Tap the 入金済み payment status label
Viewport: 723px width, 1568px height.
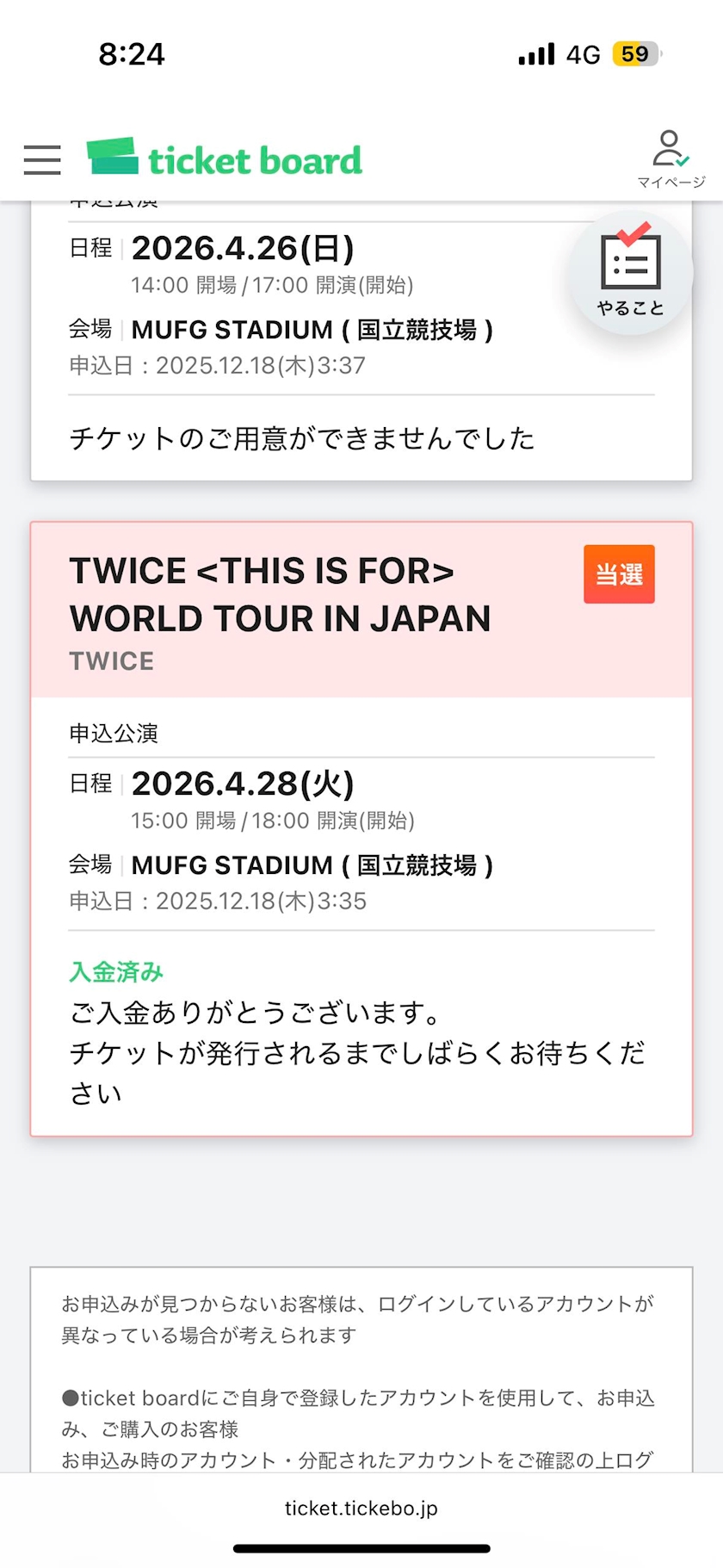point(116,972)
